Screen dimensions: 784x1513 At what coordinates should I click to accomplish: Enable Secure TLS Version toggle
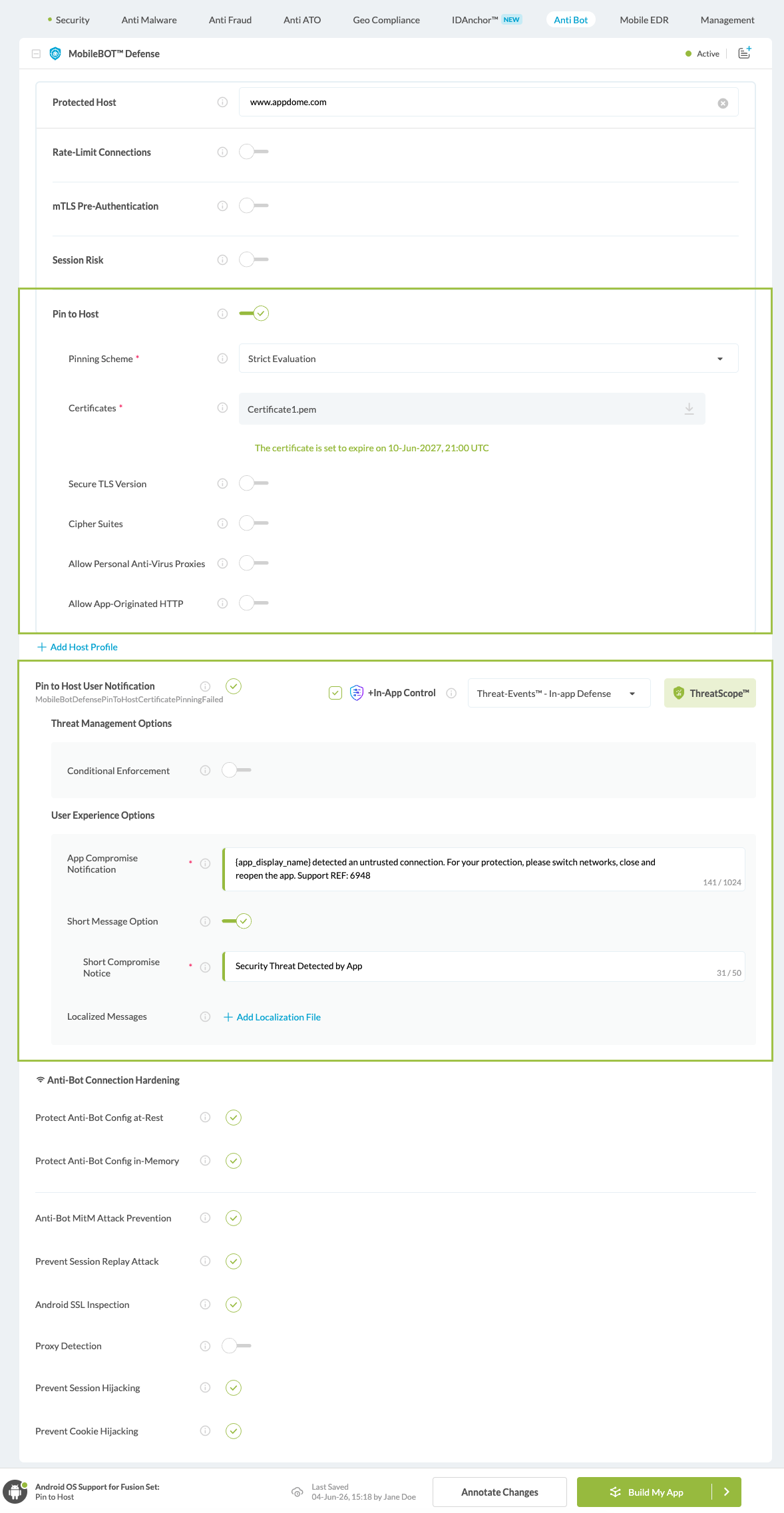point(254,483)
